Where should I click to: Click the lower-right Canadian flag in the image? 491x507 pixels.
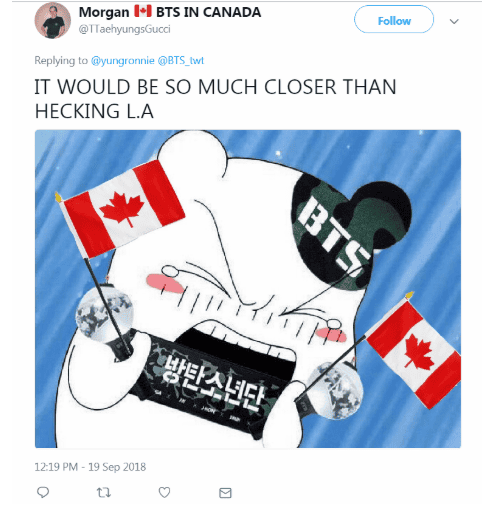pyautogui.click(x=414, y=353)
